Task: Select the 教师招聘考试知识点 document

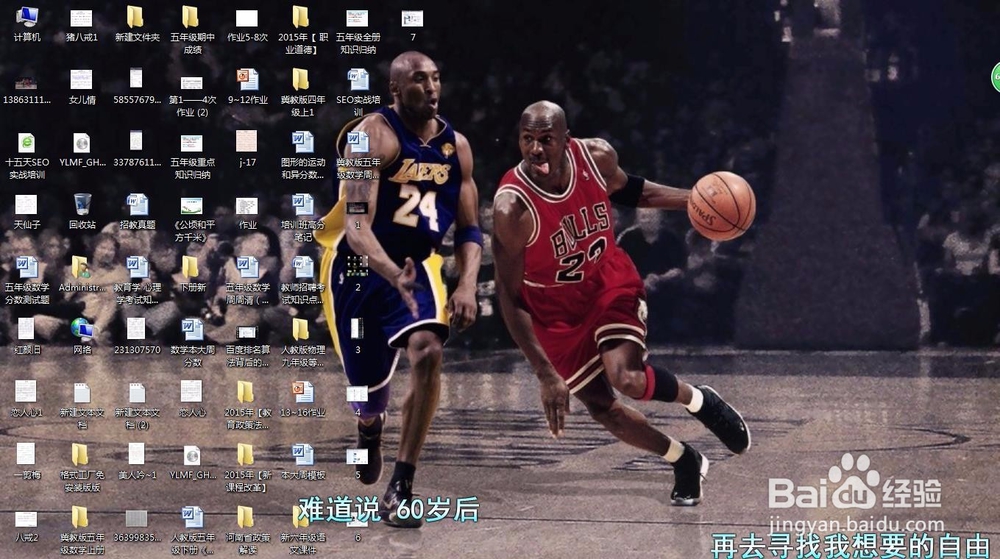Action: 302,267
